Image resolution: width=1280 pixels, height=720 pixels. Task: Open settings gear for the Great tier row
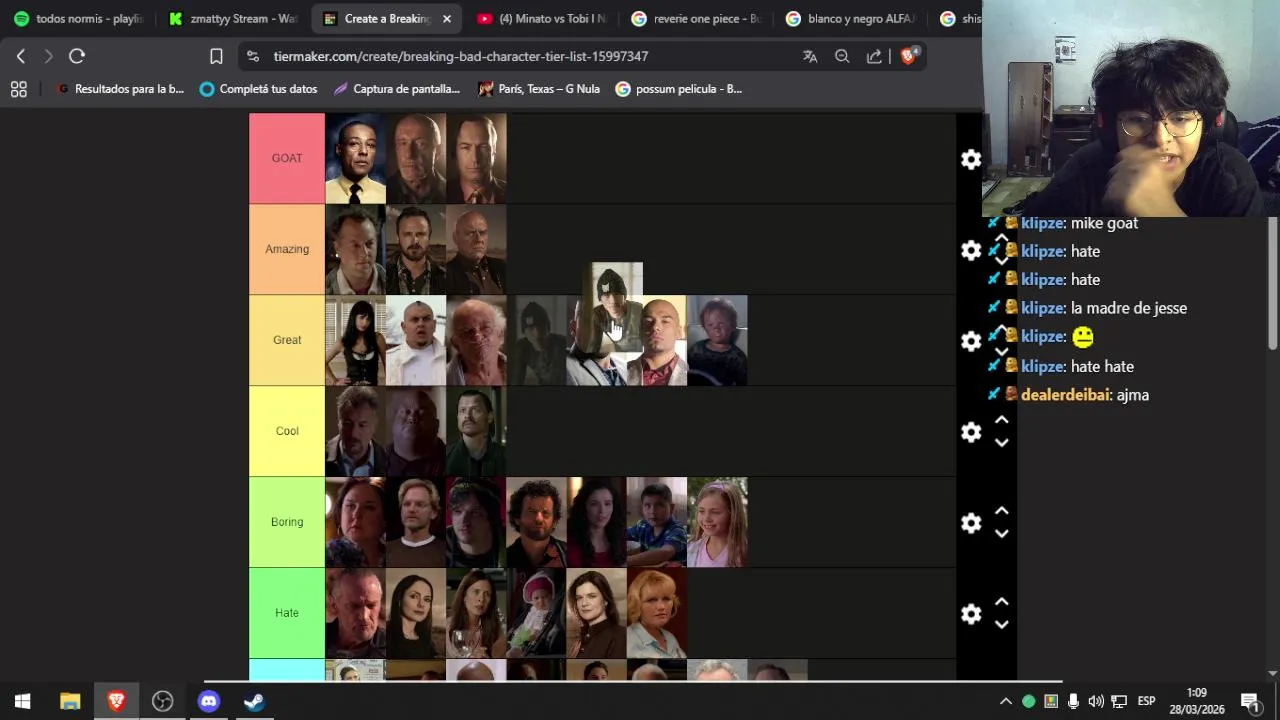coord(971,341)
